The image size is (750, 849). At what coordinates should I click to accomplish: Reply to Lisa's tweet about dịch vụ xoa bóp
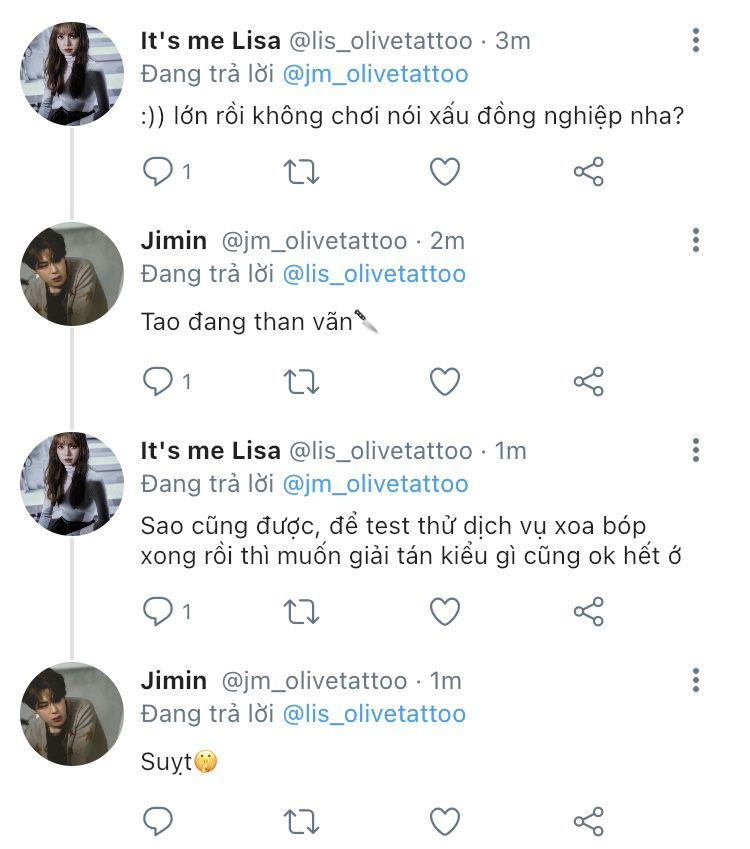(158, 611)
